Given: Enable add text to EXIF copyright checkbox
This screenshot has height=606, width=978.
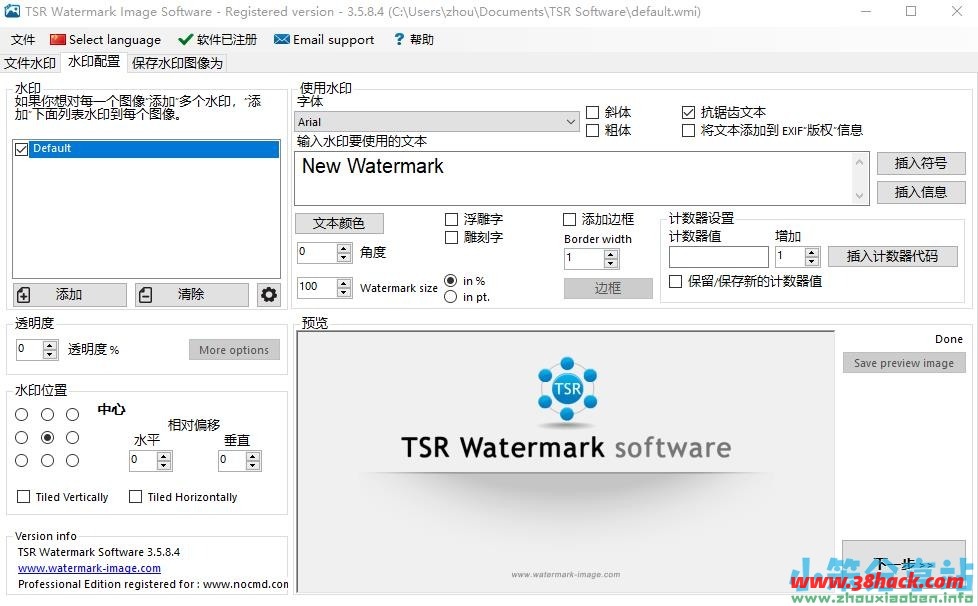Looking at the screenshot, I should click(688, 130).
